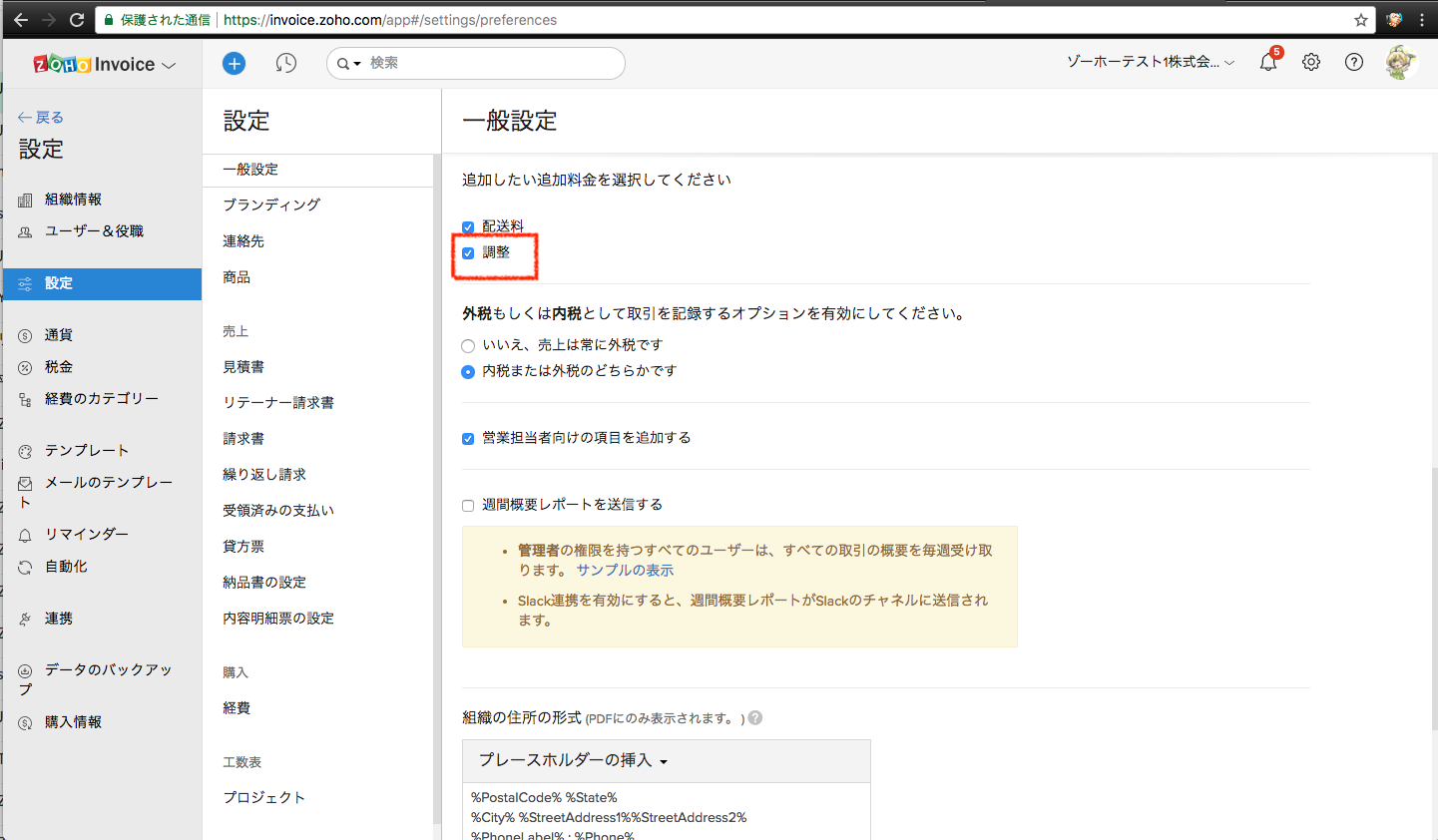
Task: Click the help icon beside 組織の住所の形式
Action: (x=755, y=718)
